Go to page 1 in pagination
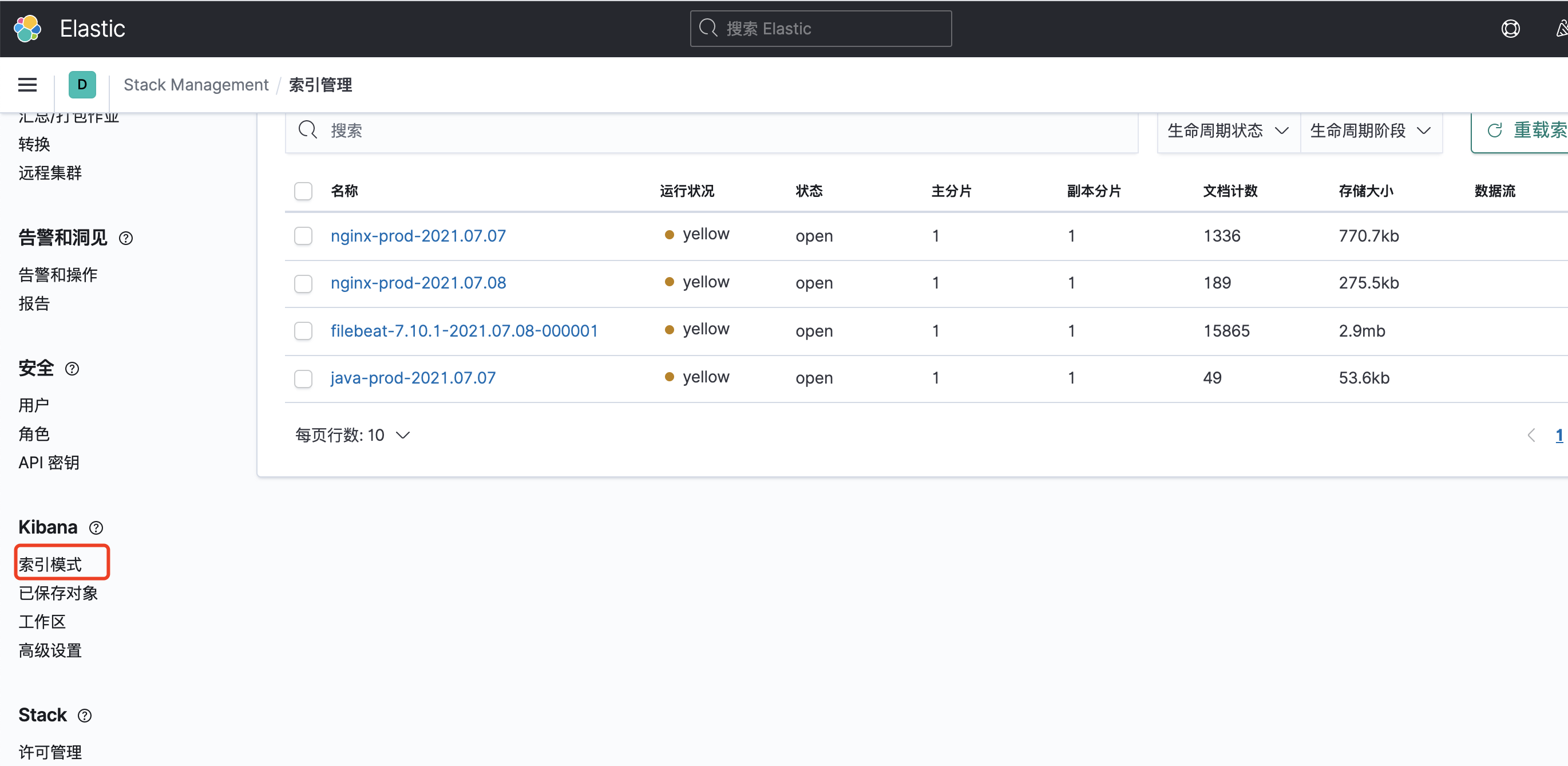The width and height of the screenshot is (1568, 766). [1559, 435]
